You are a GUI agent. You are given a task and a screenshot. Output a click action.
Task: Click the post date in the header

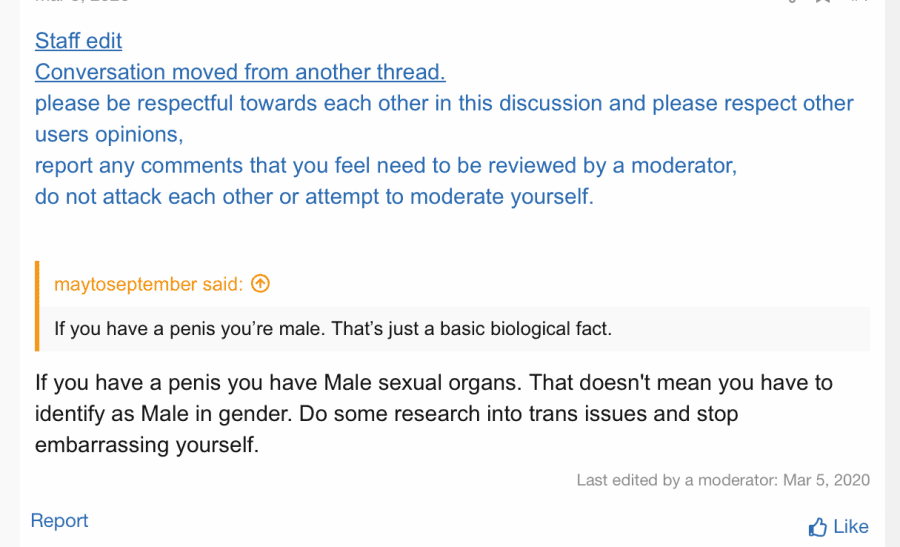pyautogui.click(x=82, y=2)
